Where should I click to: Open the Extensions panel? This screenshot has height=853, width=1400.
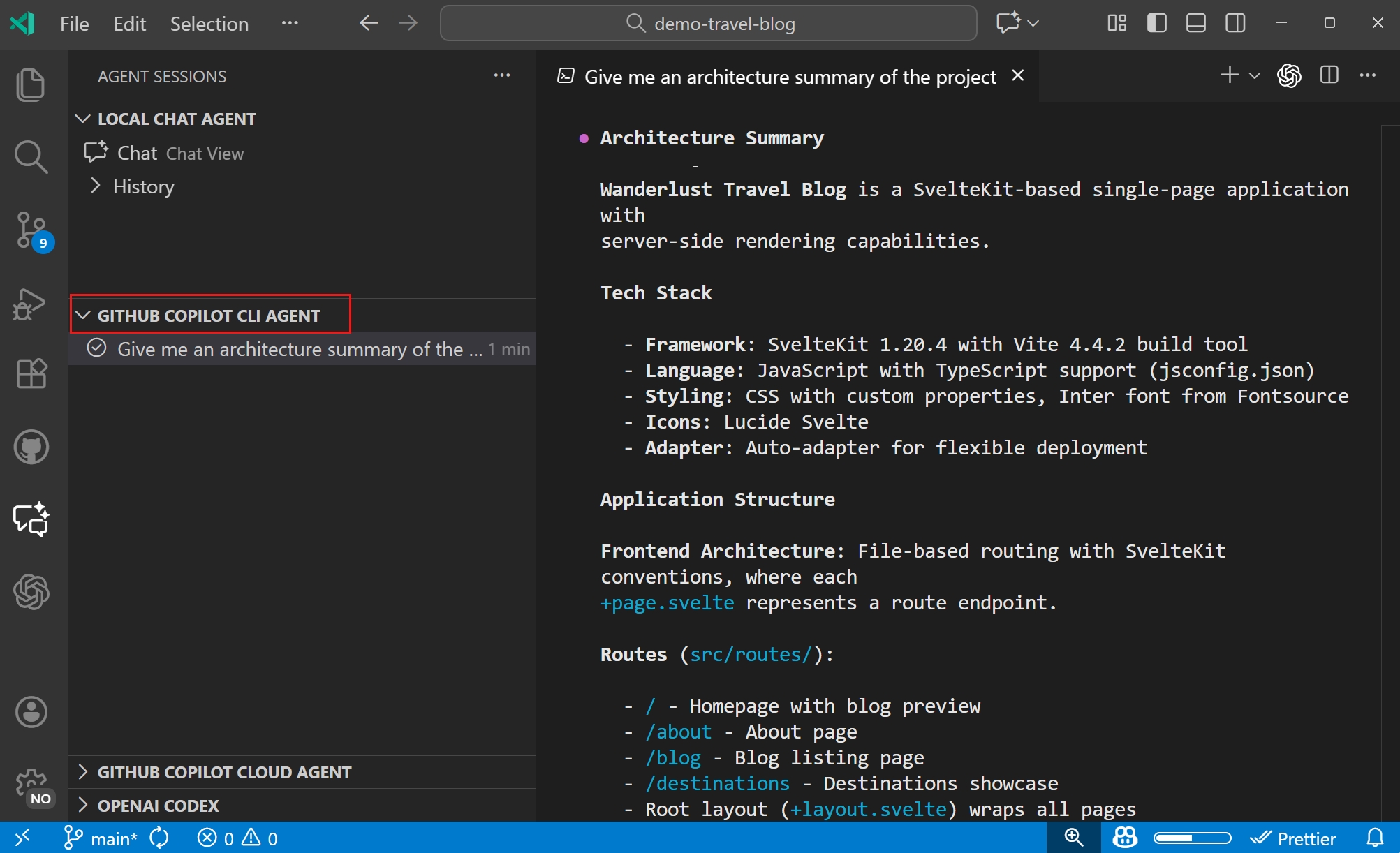[x=31, y=373]
